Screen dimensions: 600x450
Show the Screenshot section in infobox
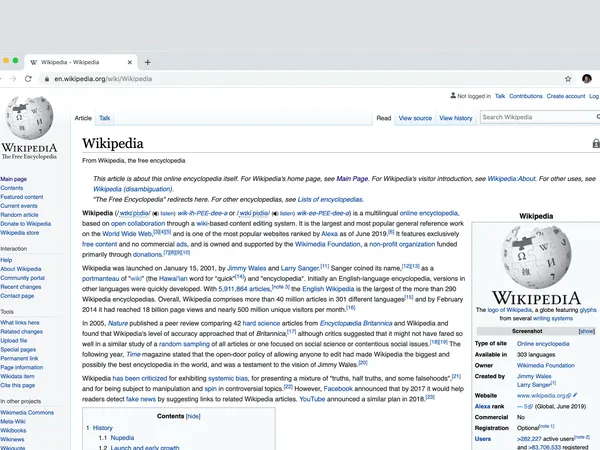pyautogui.click(x=587, y=331)
